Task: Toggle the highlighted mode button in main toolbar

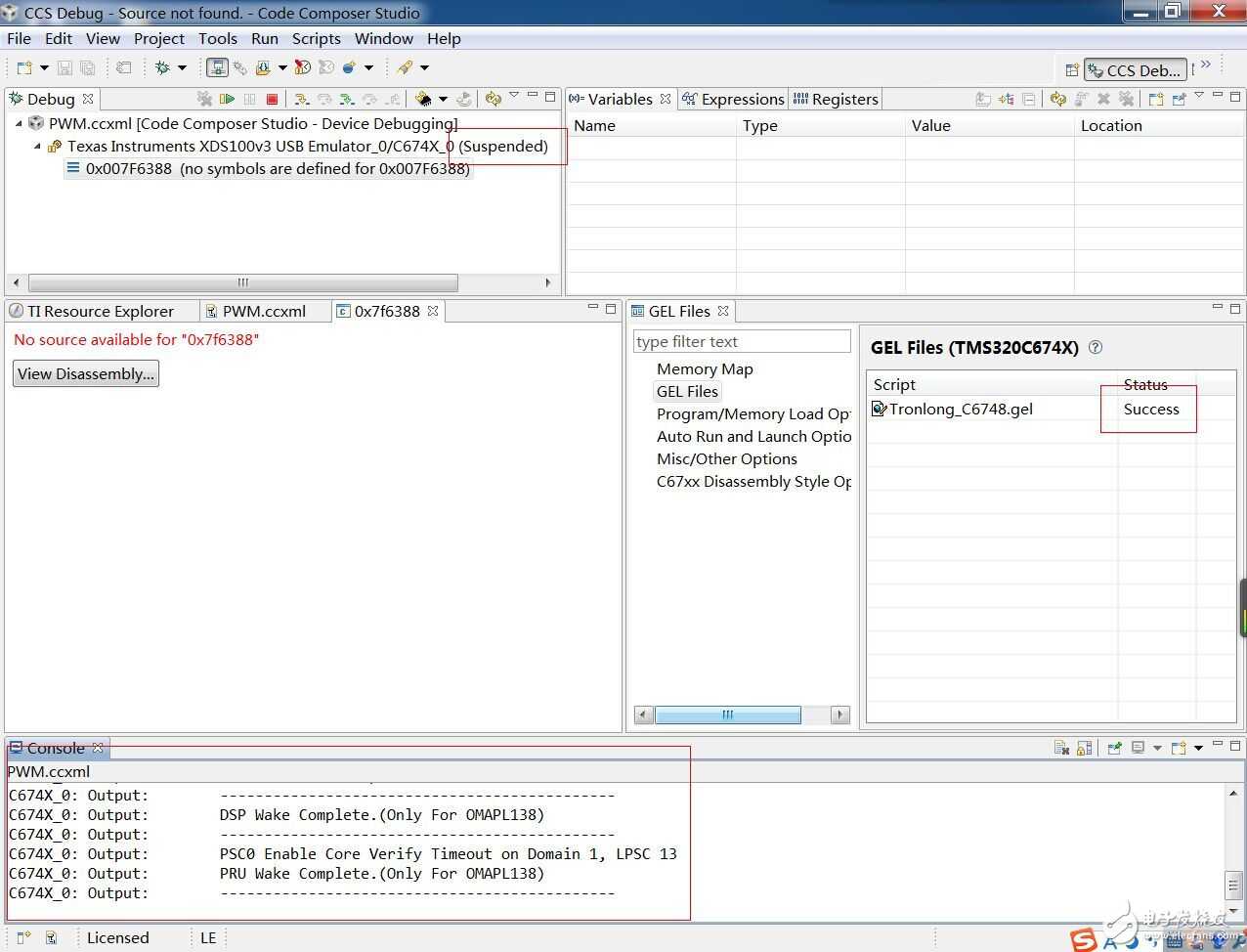Action: click(217, 67)
